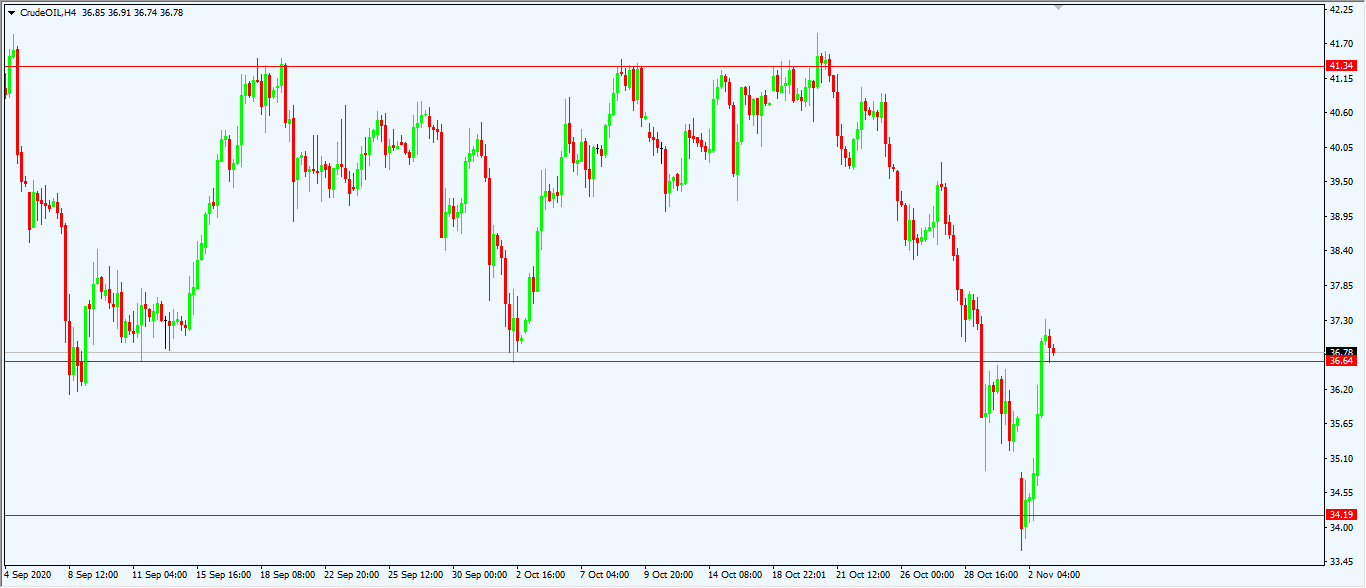Click the 9 Oct 20:00 time label
The image size is (1366, 588).
coord(669,575)
